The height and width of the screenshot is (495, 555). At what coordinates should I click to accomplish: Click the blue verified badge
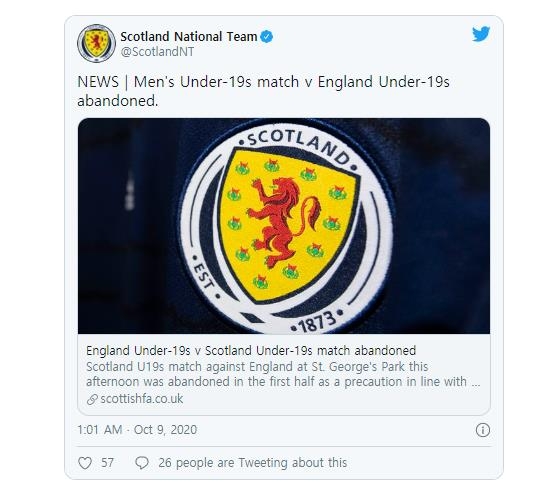[267, 36]
